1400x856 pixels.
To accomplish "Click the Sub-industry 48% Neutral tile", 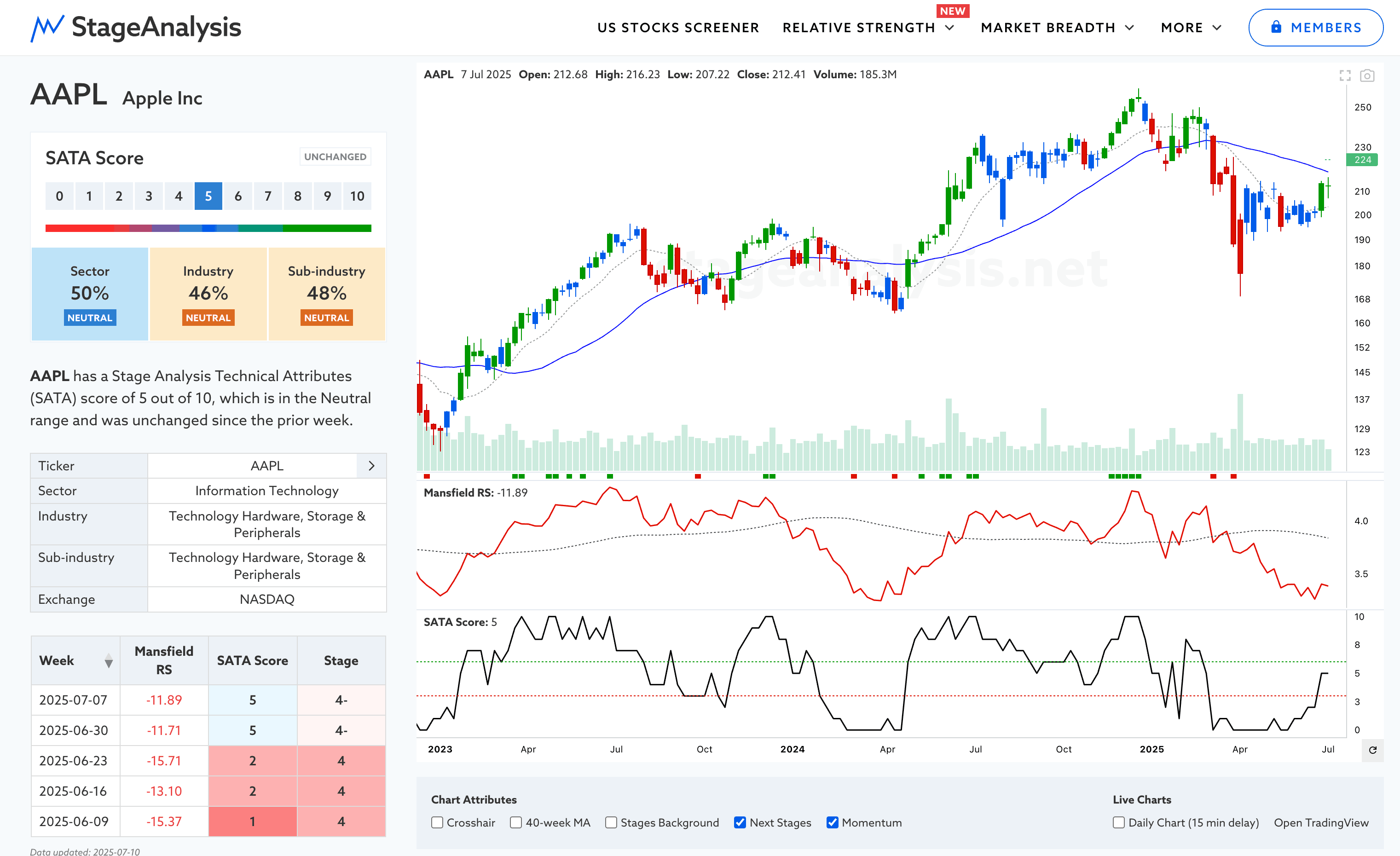I will coord(327,294).
